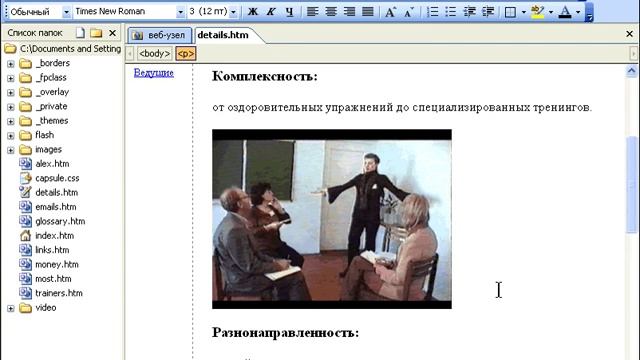Screen dimensions: 640x360
Task: Click the Комплексность heading text
Action: click(264, 76)
